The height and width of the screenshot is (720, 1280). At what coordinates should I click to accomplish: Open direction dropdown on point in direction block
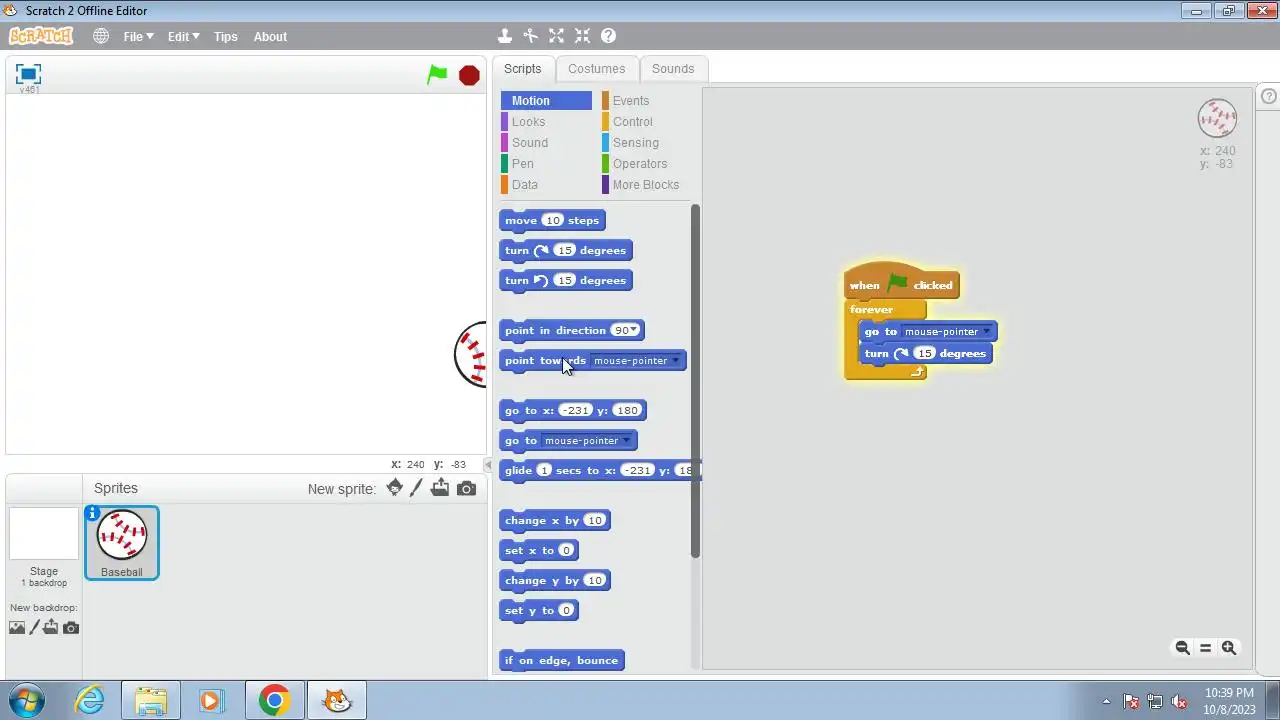coord(634,331)
